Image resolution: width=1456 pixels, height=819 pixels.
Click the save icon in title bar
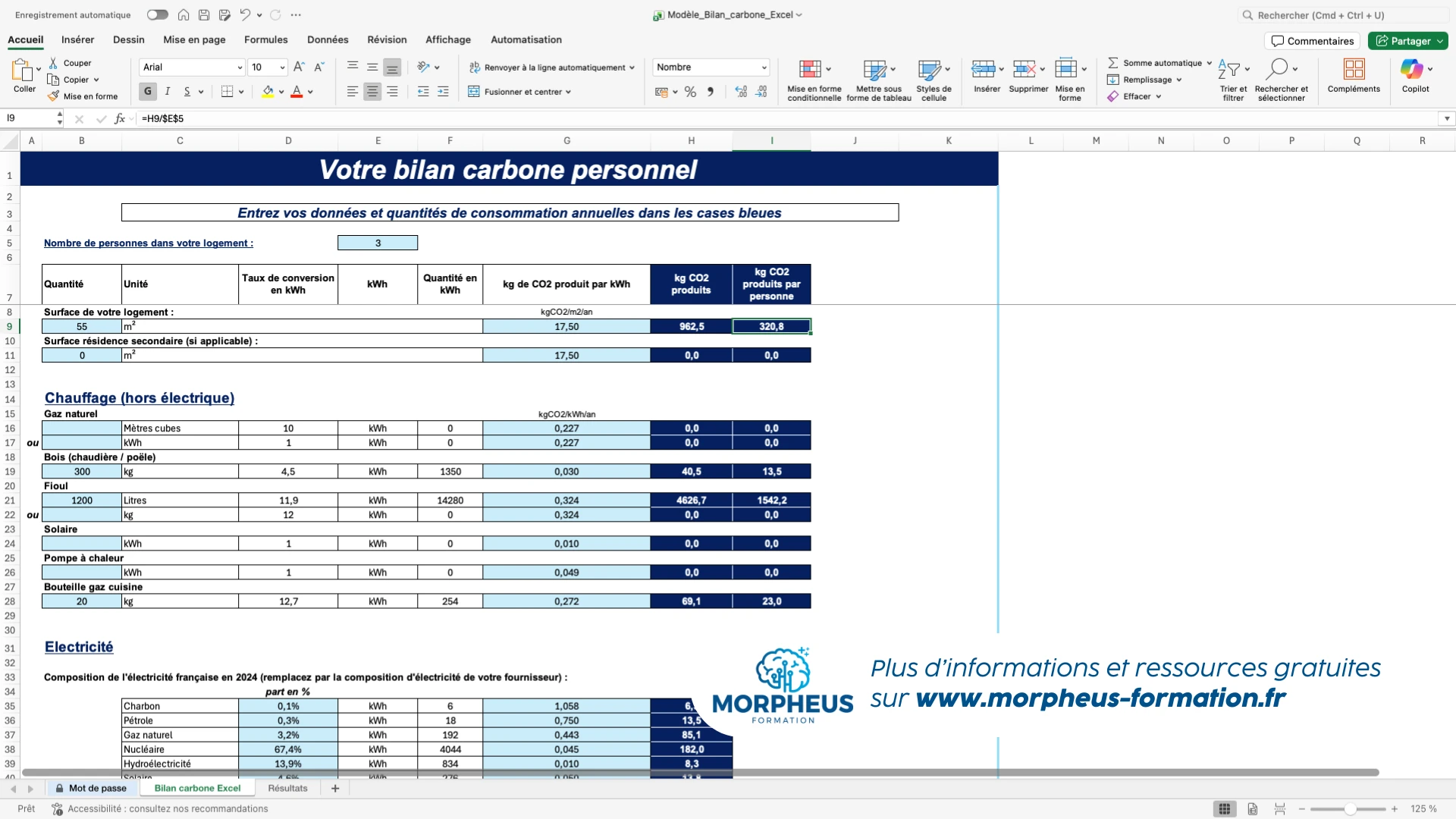(204, 14)
